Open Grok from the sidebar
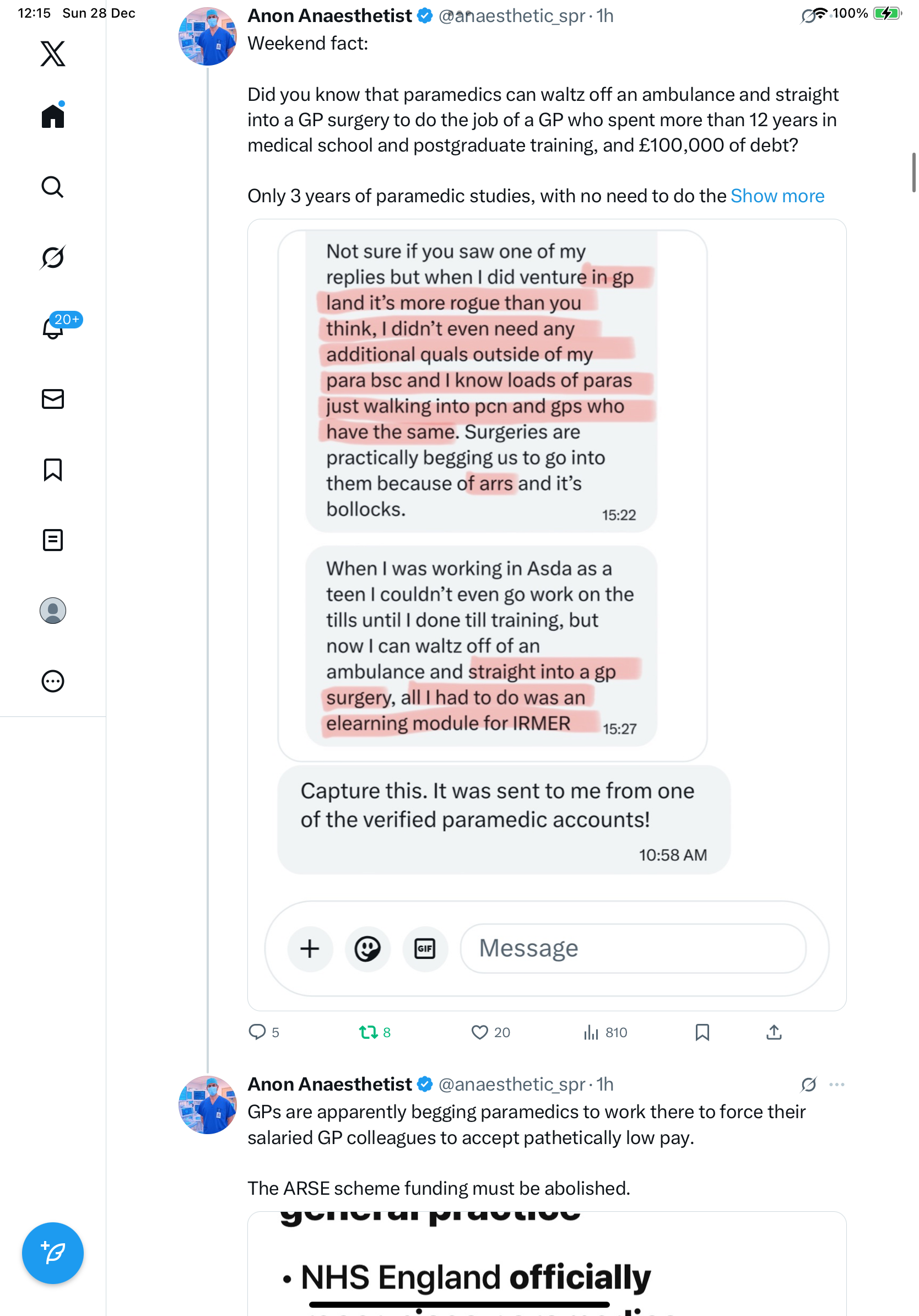The width and height of the screenshot is (919, 1316). (53, 257)
